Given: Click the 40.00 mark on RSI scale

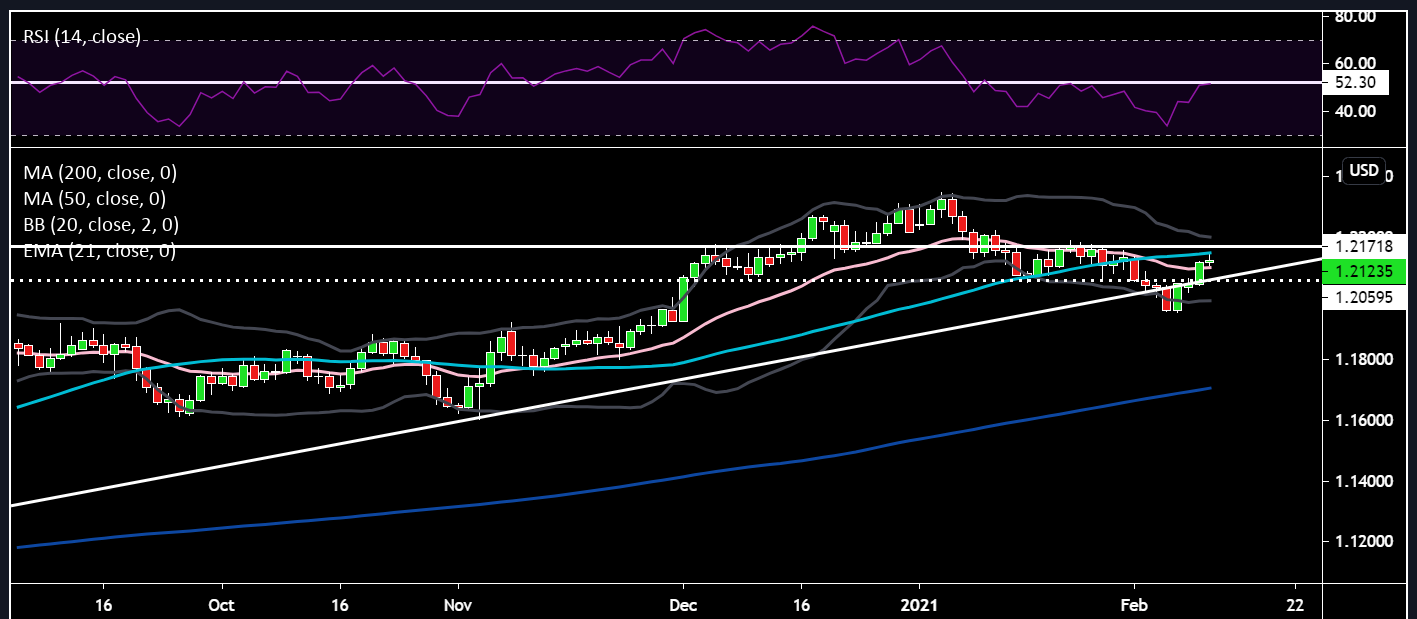Looking at the screenshot, I should pos(1358,112).
